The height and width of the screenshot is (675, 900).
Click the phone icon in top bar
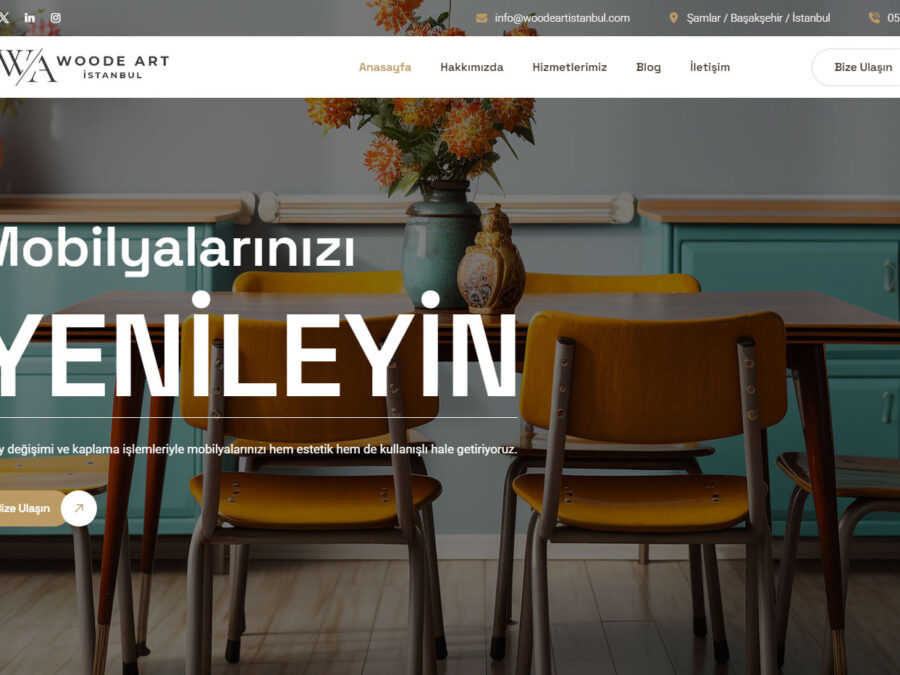click(874, 18)
